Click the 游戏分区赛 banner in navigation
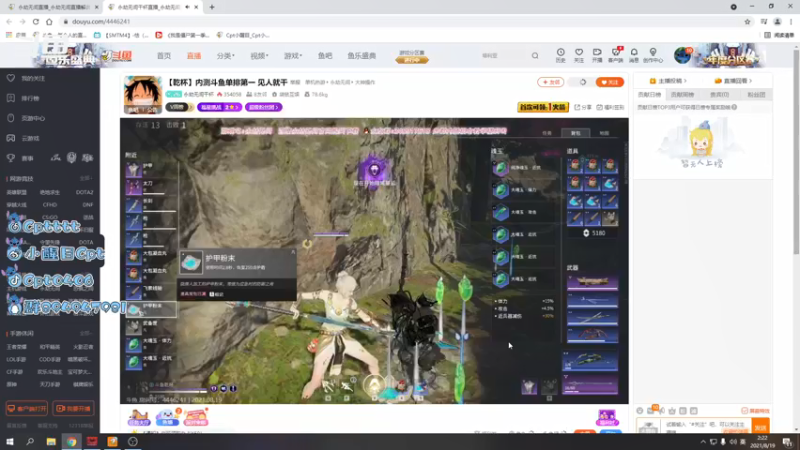Screen dimensions: 800x450 click(x=412, y=56)
